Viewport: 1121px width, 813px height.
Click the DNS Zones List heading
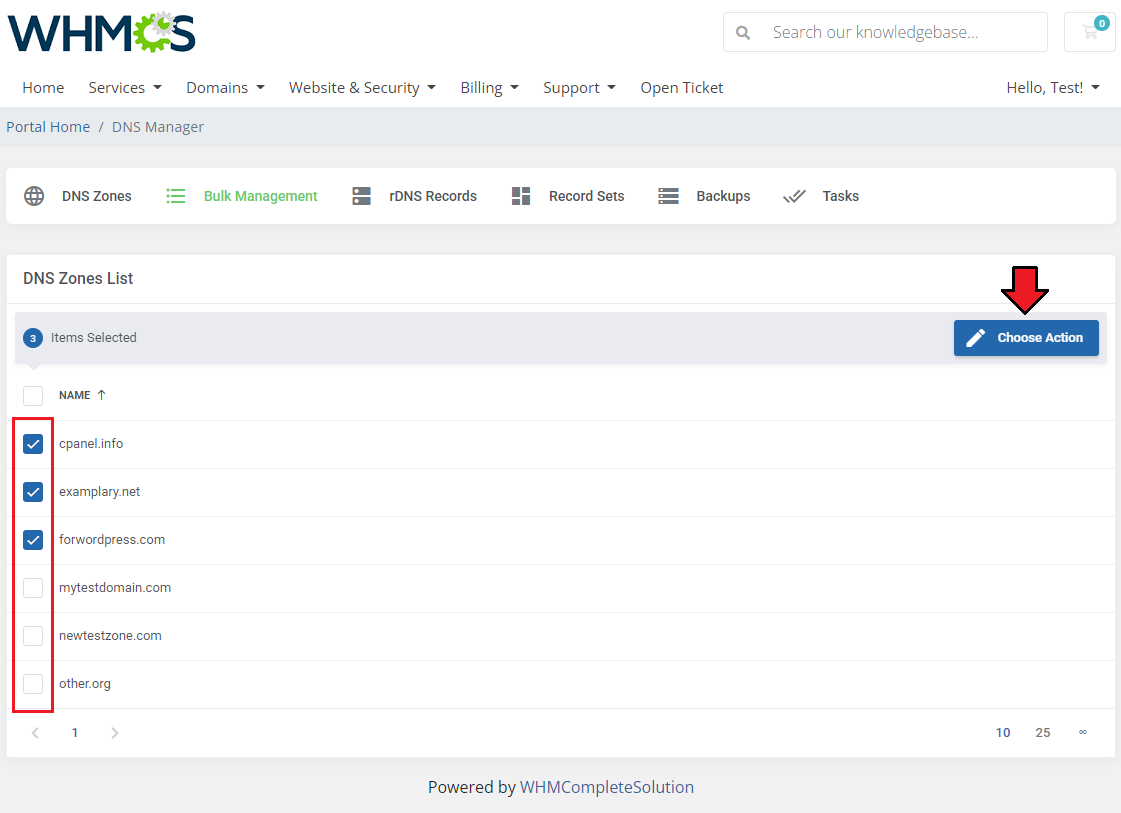pos(78,278)
